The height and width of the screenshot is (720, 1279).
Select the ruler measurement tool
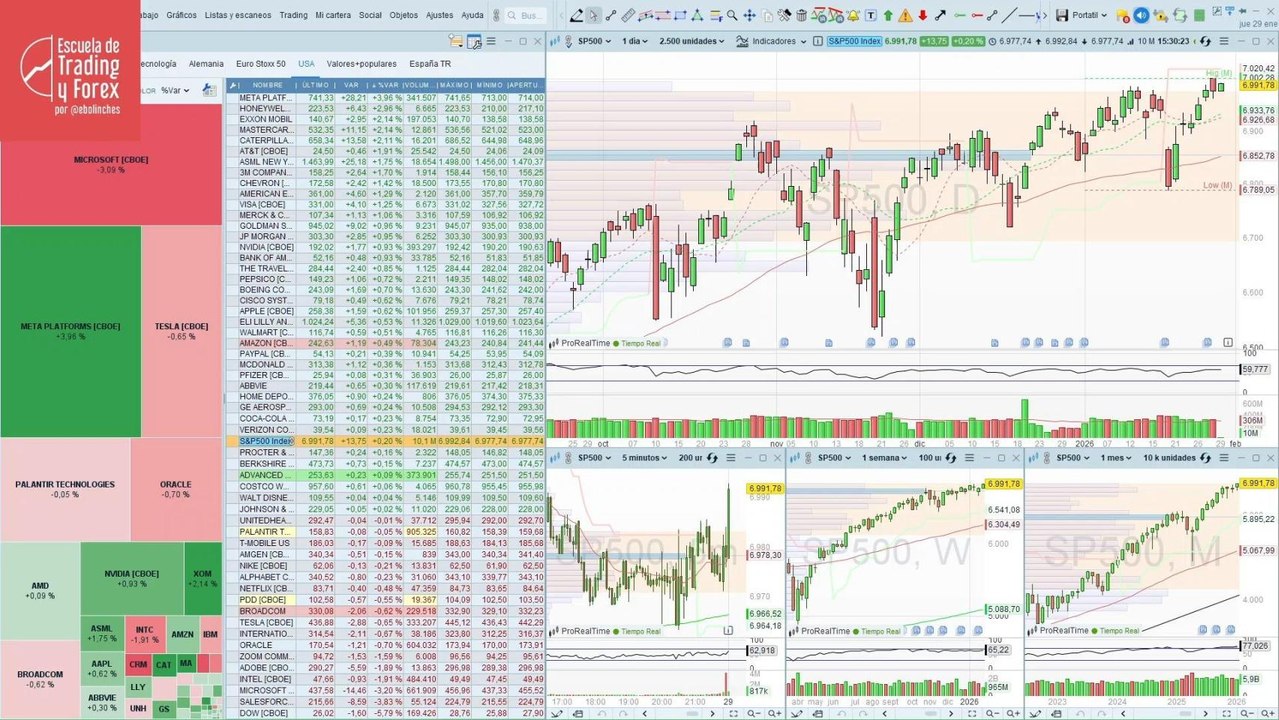pyautogui.click(x=628, y=15)
